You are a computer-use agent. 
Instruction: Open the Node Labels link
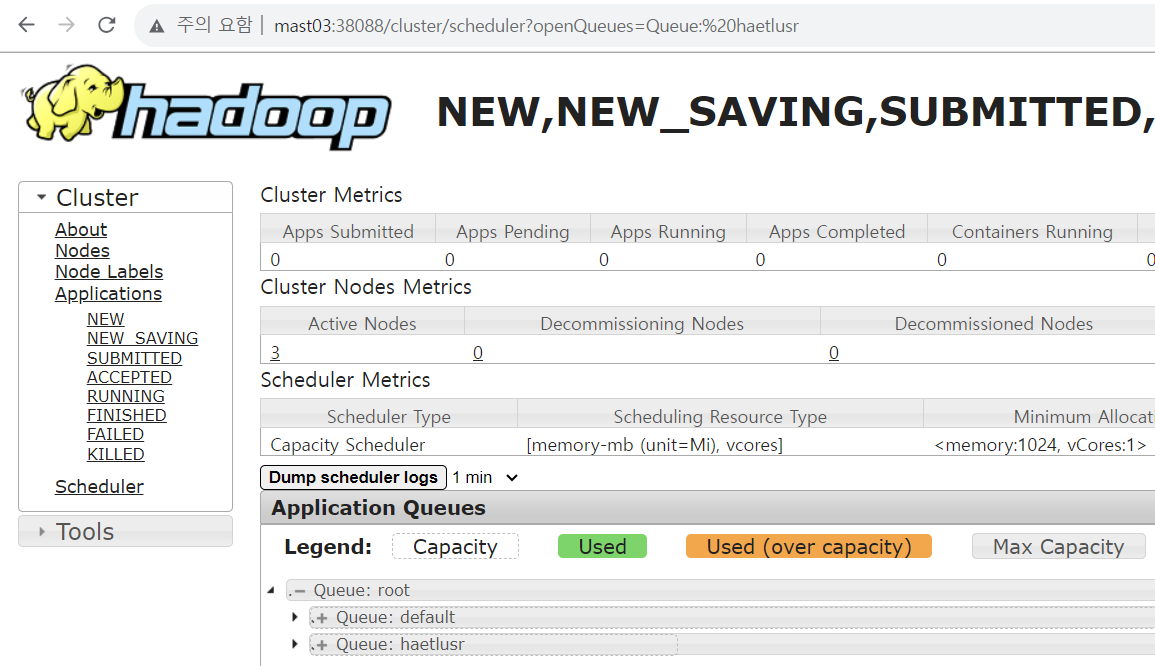click(x=109, y=272)
